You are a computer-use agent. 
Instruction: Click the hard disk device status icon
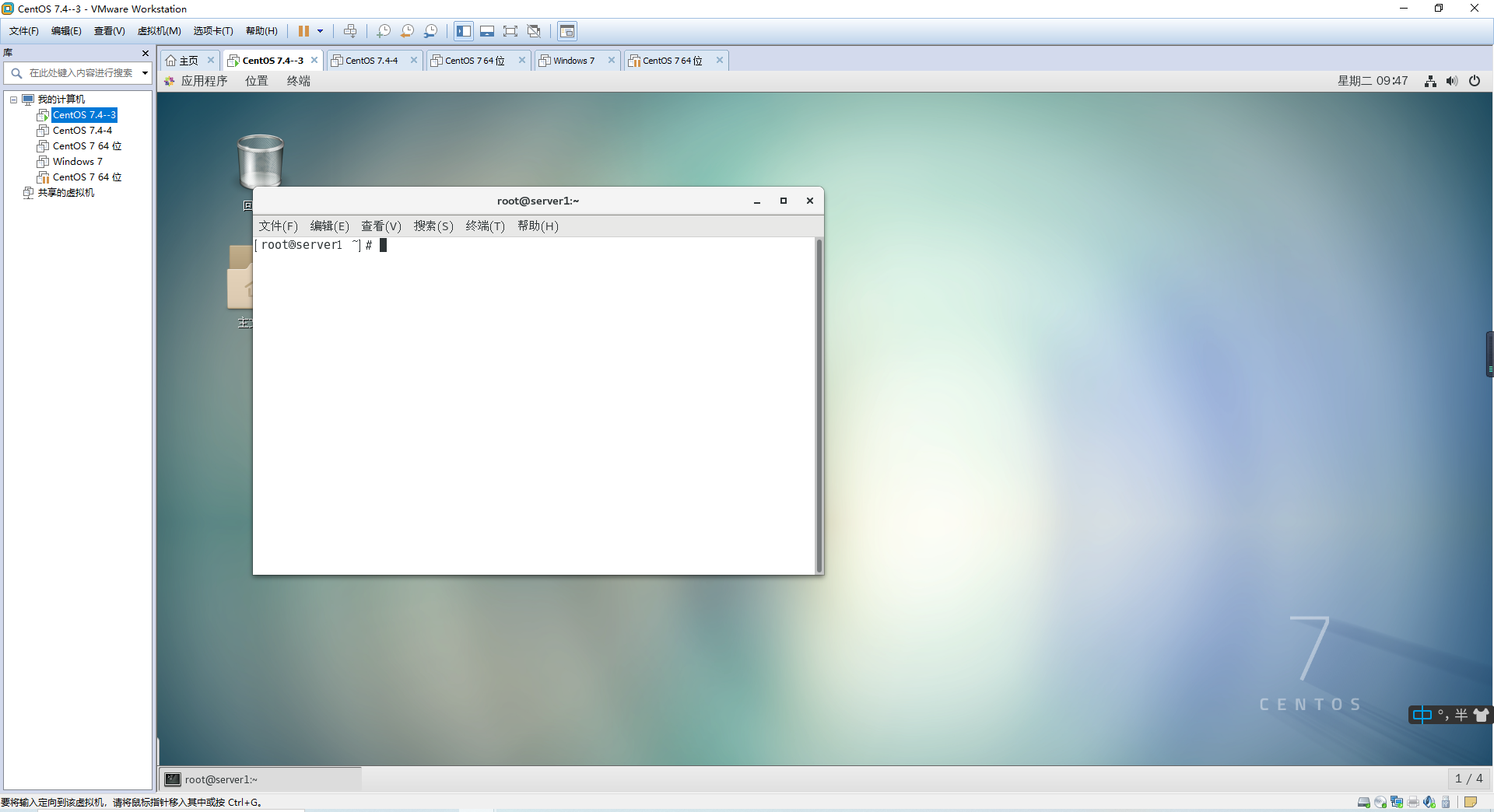click(1364, 803)
